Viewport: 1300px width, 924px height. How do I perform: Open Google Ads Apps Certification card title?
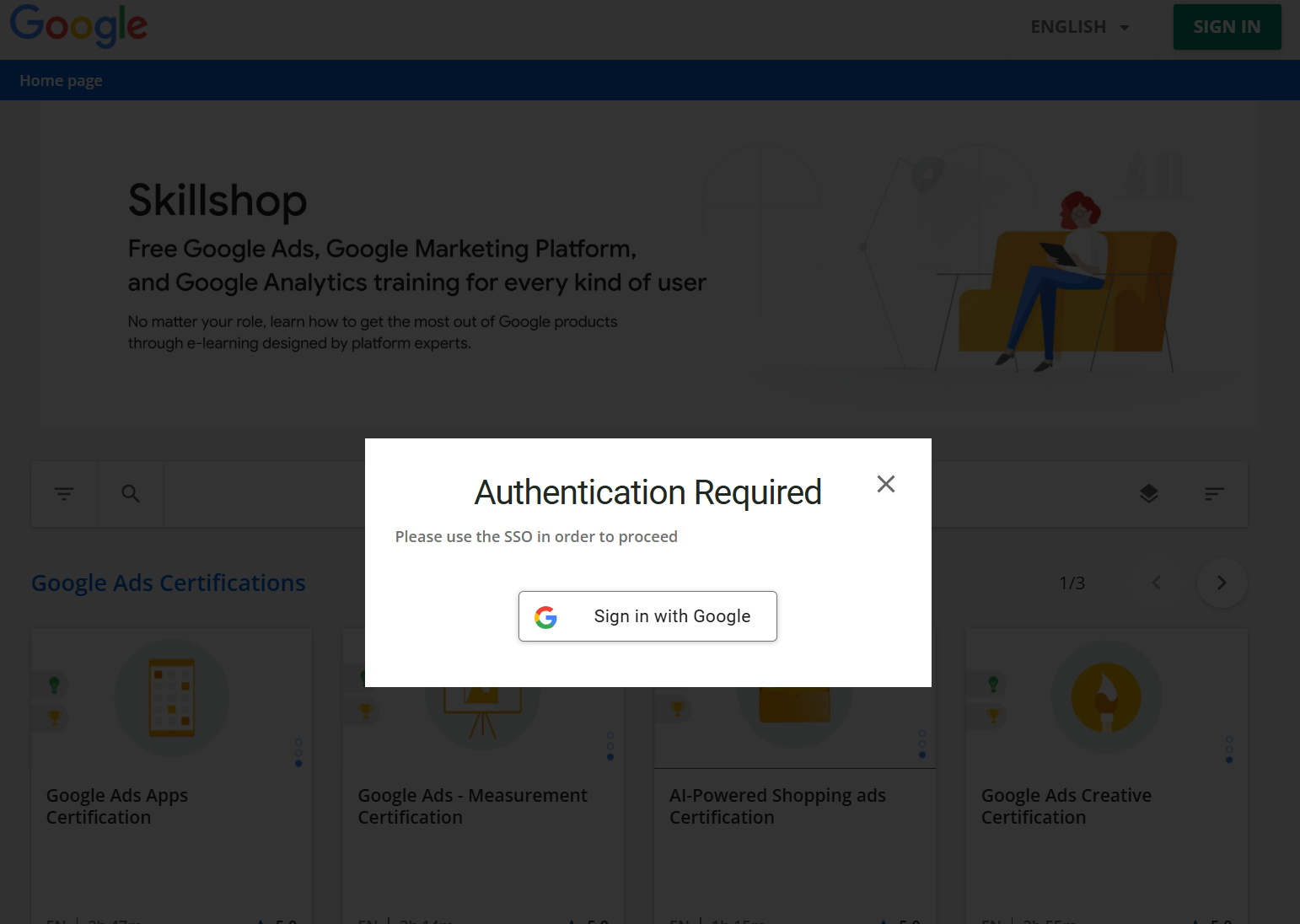117,807
